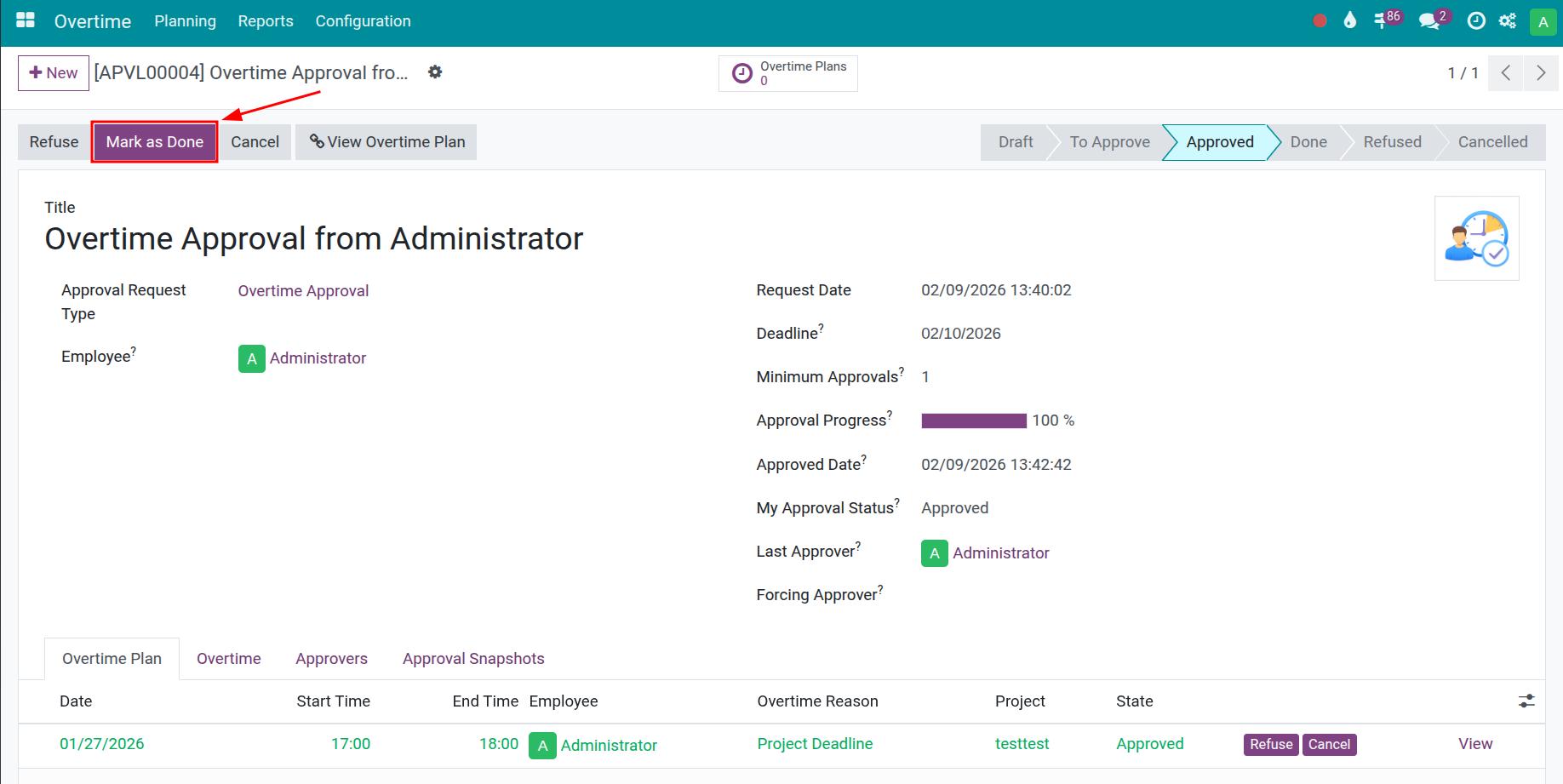Open the Administrator user avatar menu
This screenshot has width=1563, height=784.
pyautogui.click(x=1543, y=22)
